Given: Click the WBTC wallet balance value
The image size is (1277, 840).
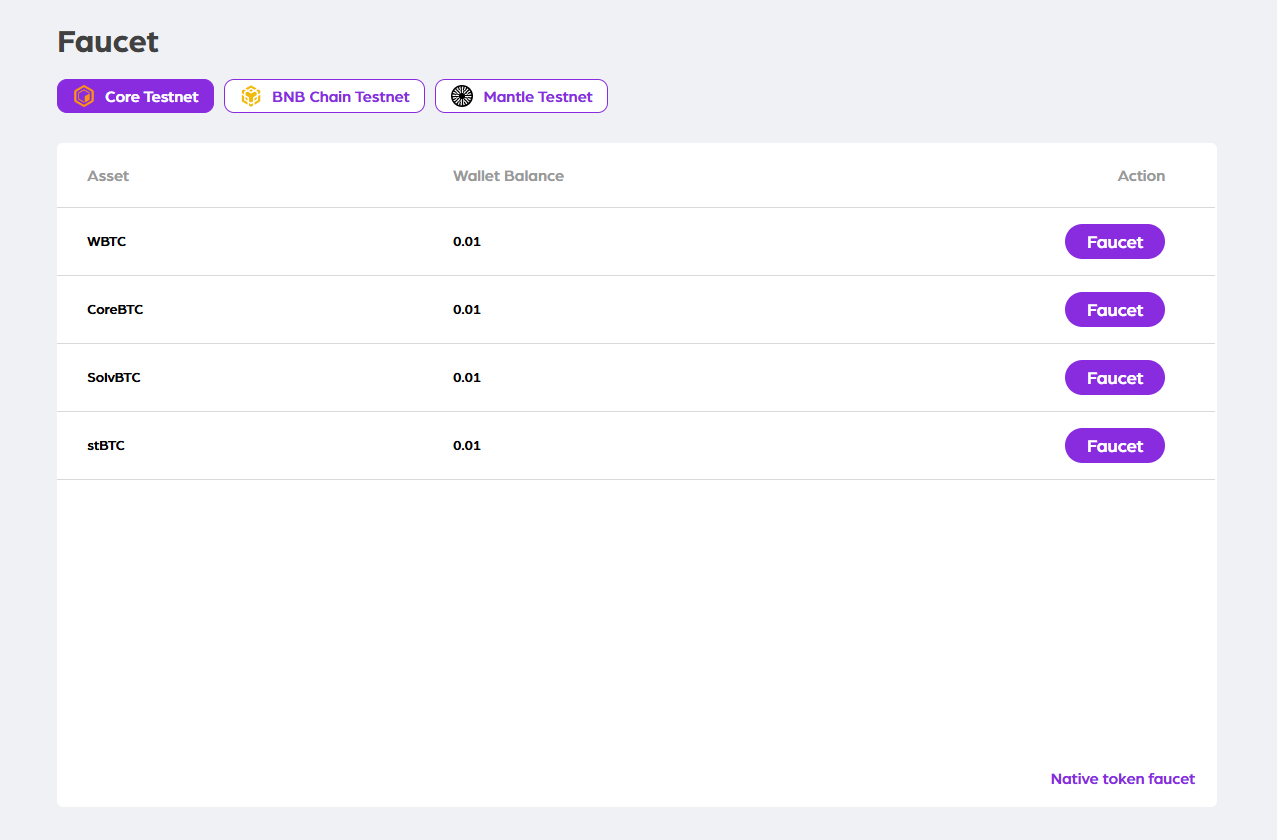Looking at the screenshot, I should 466,242.
